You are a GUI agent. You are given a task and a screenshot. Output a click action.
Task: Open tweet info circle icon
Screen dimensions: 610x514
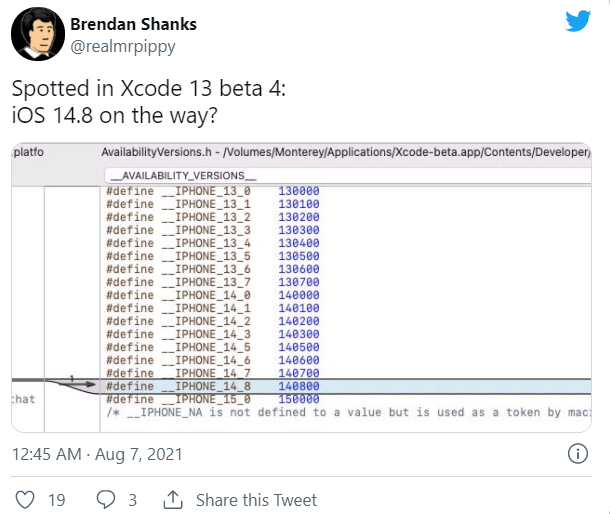point(578,454)
